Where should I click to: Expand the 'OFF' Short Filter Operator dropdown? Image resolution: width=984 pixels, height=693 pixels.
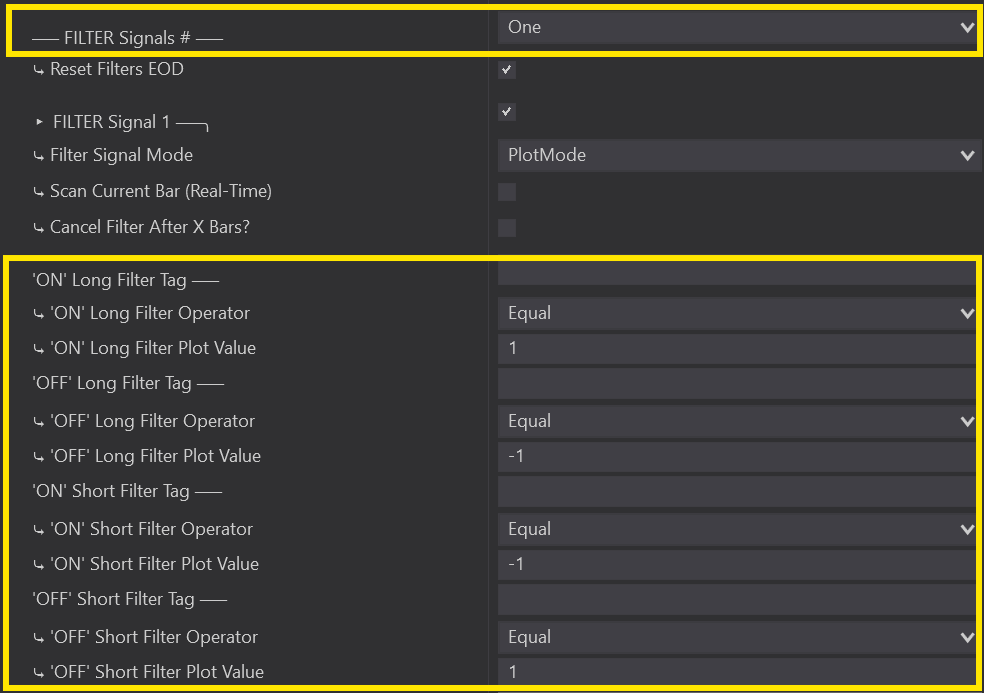(x=736, y=637)
